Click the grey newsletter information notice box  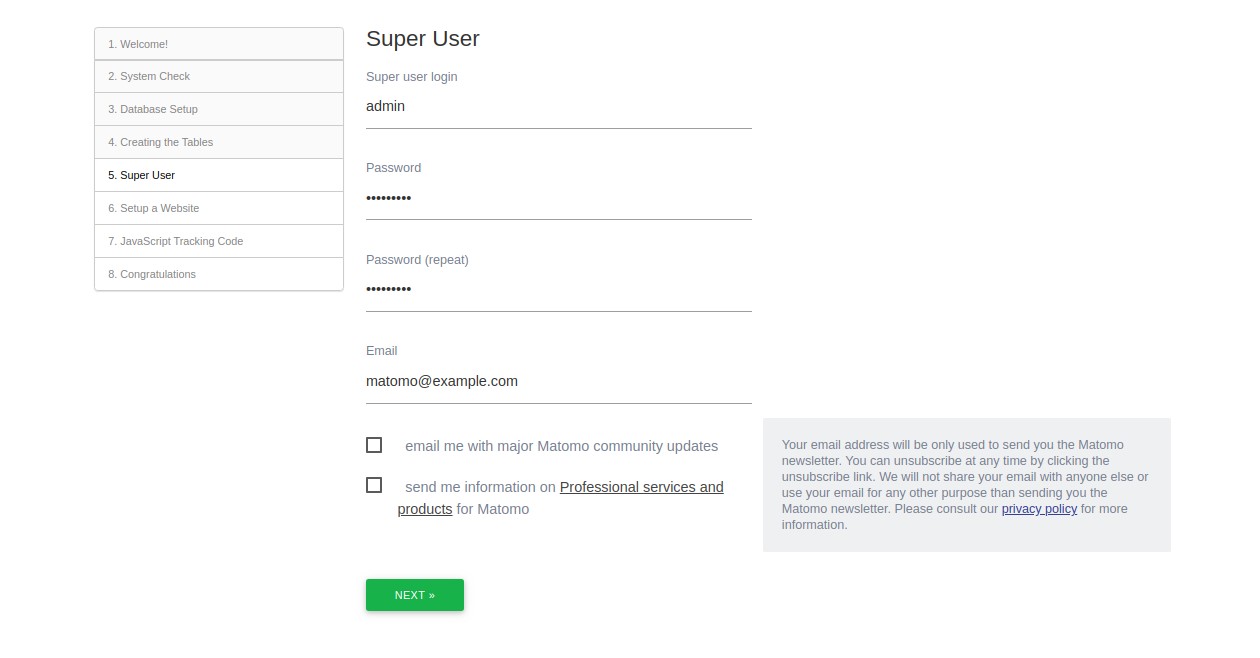(967, 485)
